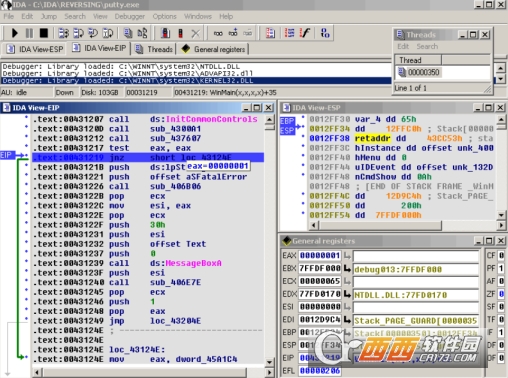Pause the debugged process
Image resolution: width=508 pixels, height=378 pixels.
29,33
